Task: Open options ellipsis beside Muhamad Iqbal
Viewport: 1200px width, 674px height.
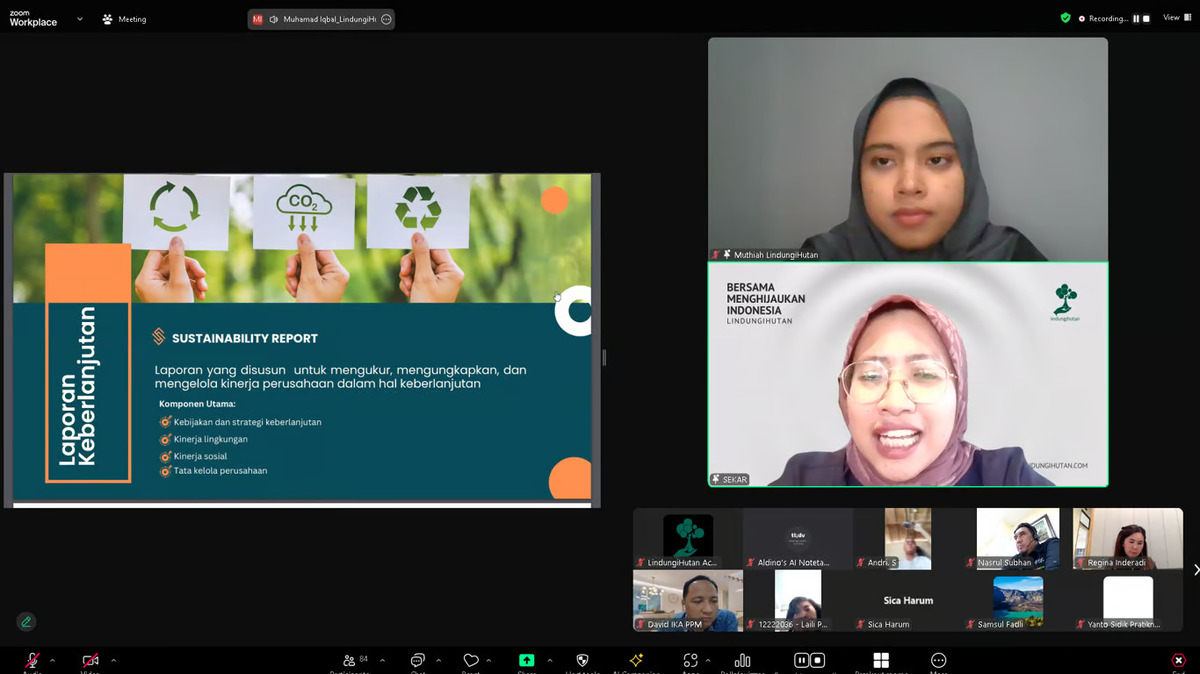Action: click(x=386, y=19)
